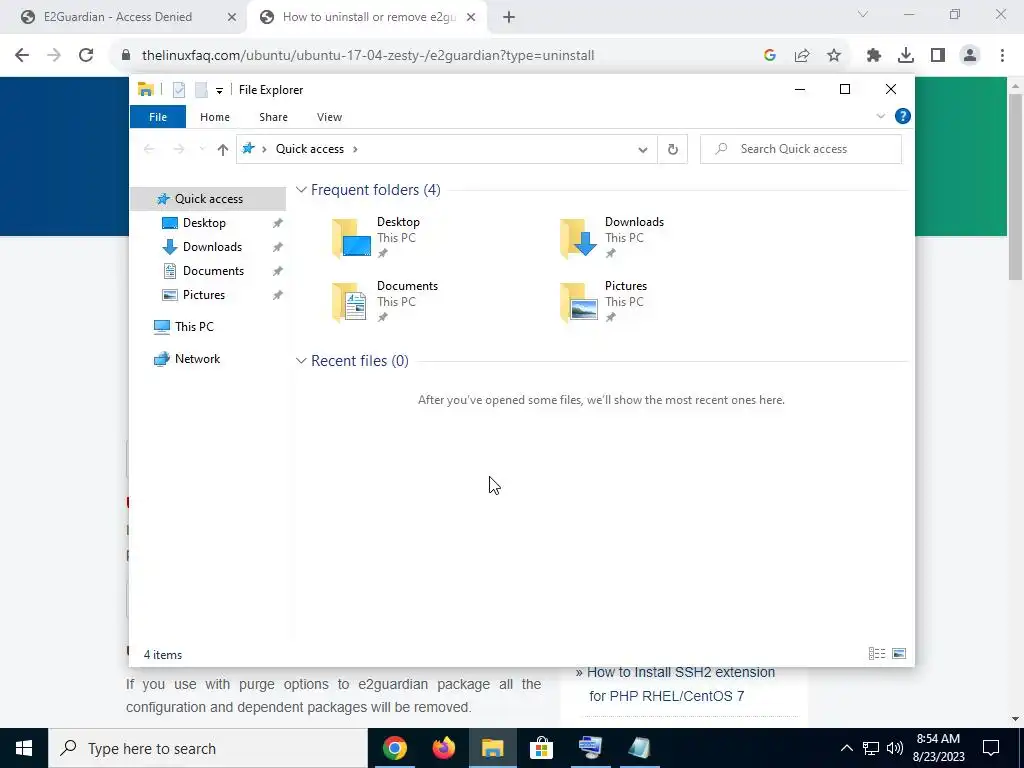This screenshot has width=1024, height=768.
Task: Open the taskbar clock showing 8:54 AM
Action: pos(938,748)
